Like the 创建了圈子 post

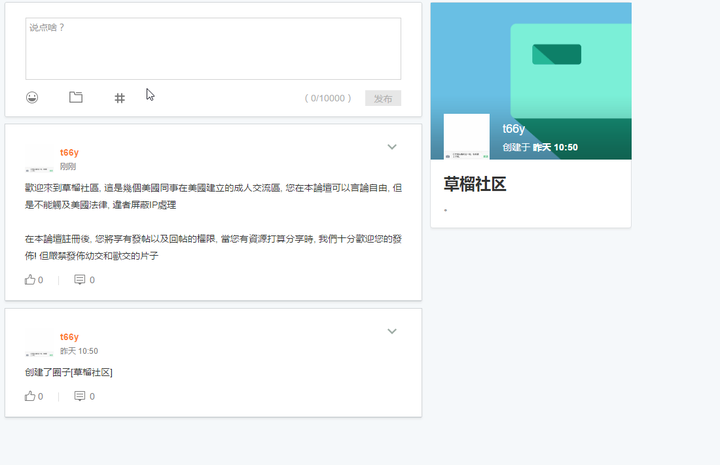[x=34, y=396]
